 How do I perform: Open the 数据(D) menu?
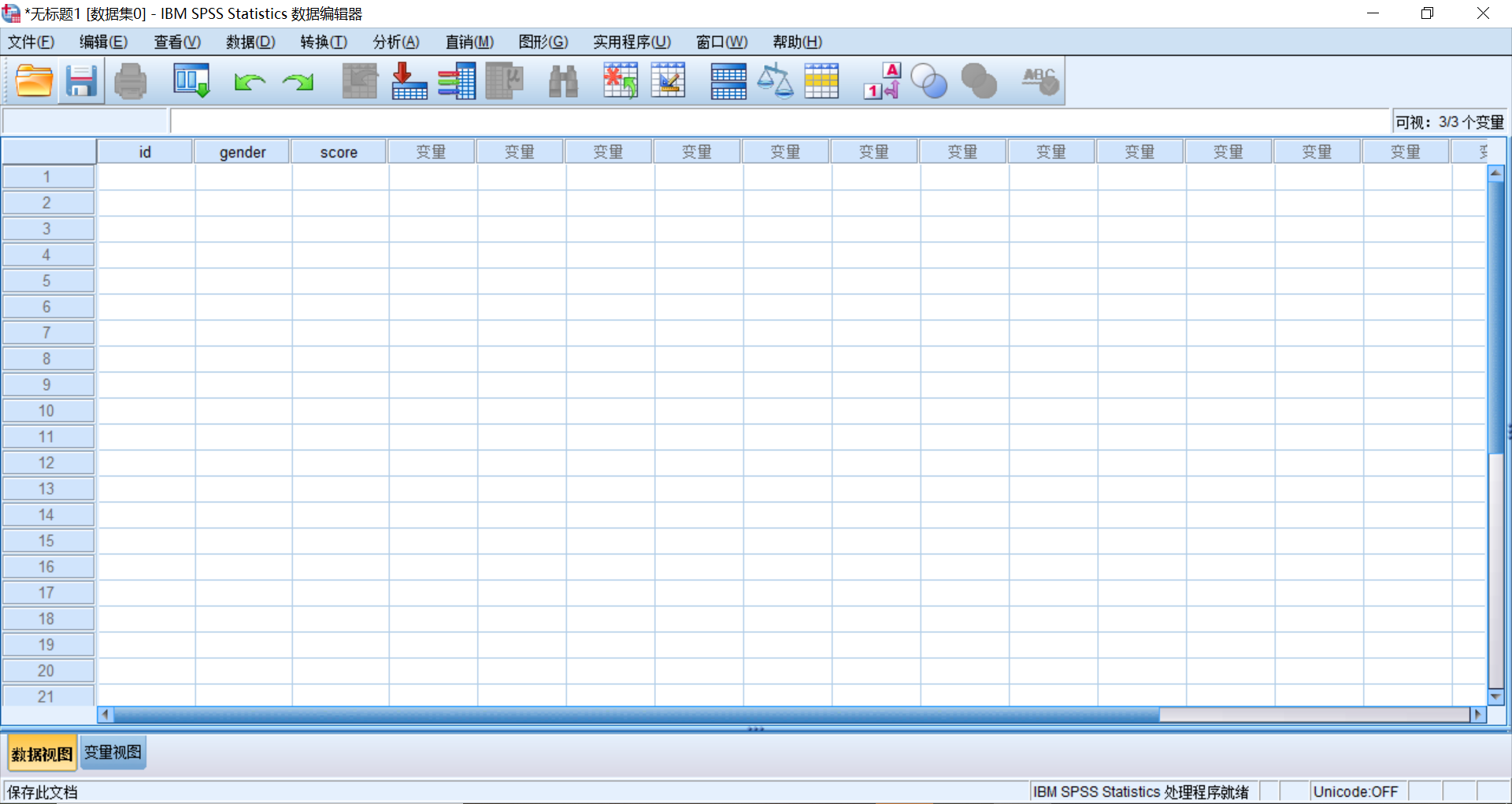250,42
